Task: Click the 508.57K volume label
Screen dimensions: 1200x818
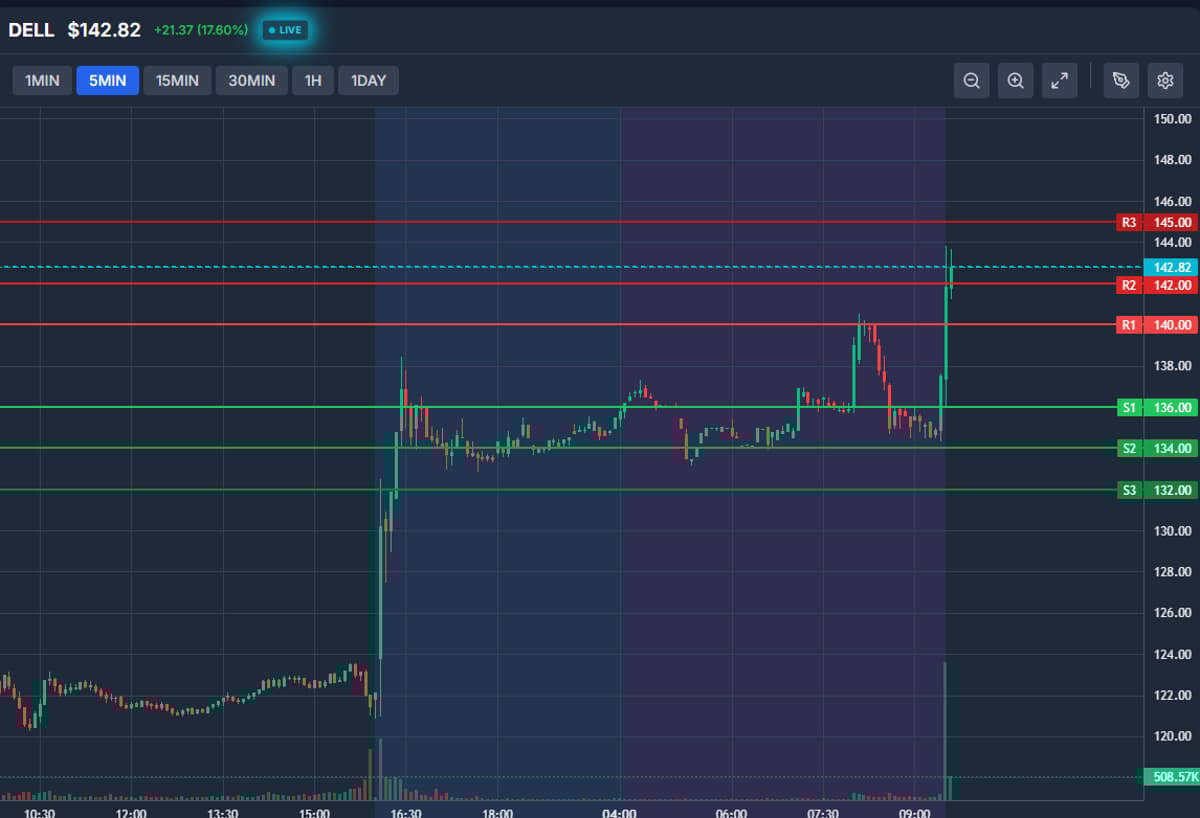Action: click(x=1172, y=777)
